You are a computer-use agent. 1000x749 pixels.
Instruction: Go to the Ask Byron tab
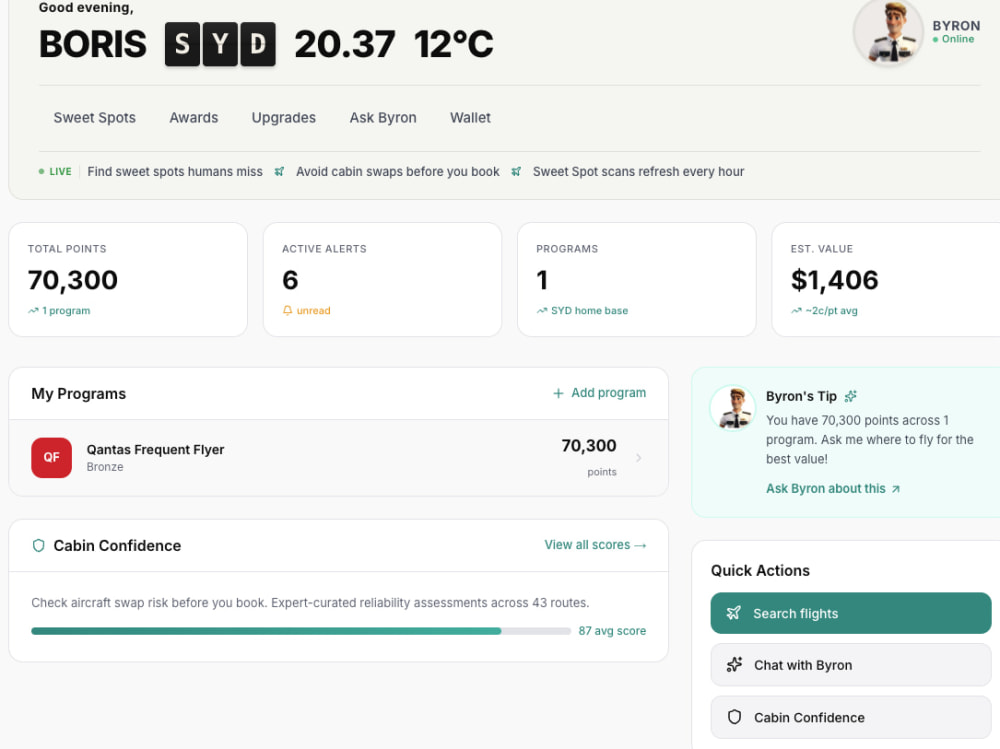click(x=383, y=117)
